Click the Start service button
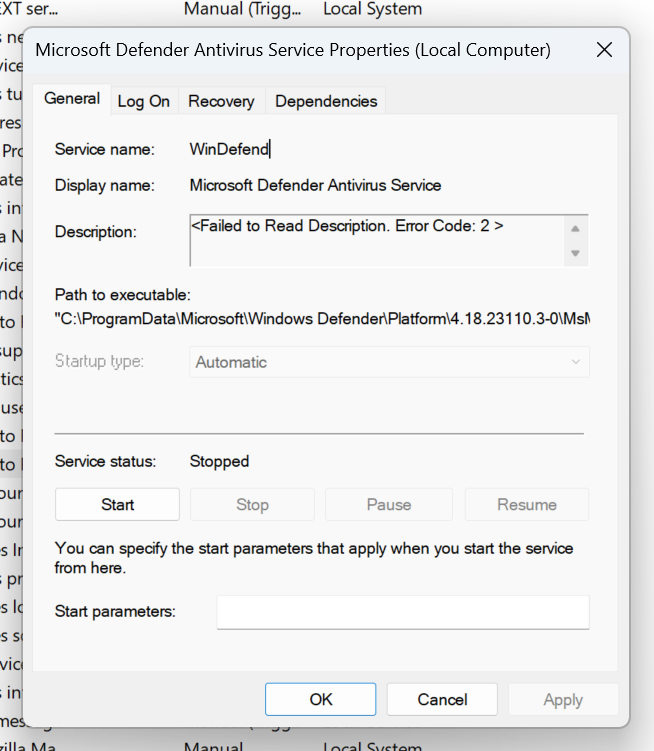The image size is (654, 751). coord(117,505)
